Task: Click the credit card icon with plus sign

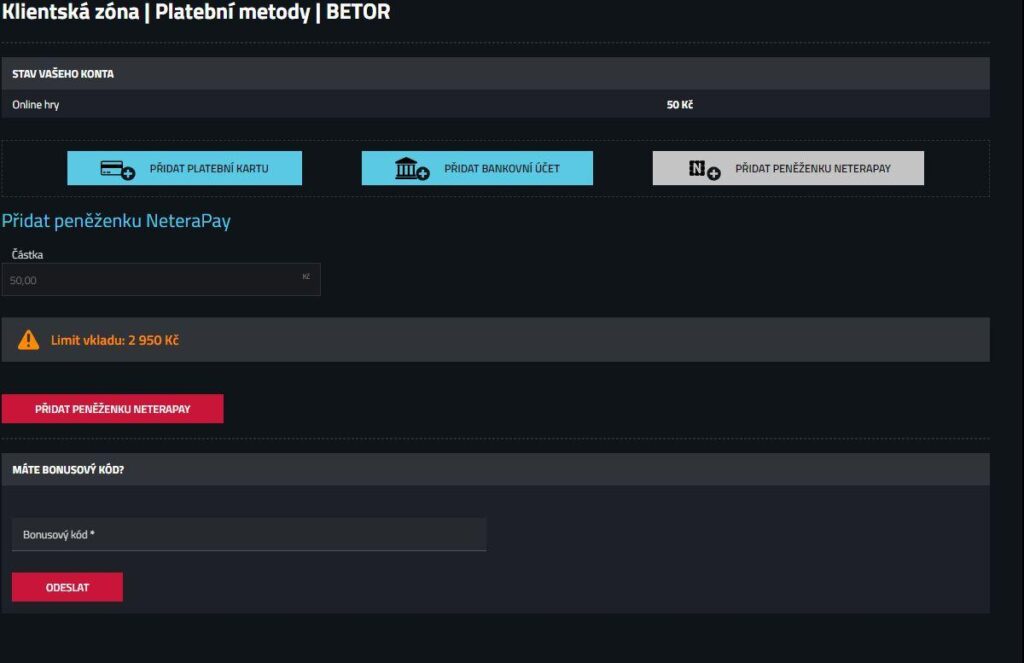Action: [x=117, y=170]
